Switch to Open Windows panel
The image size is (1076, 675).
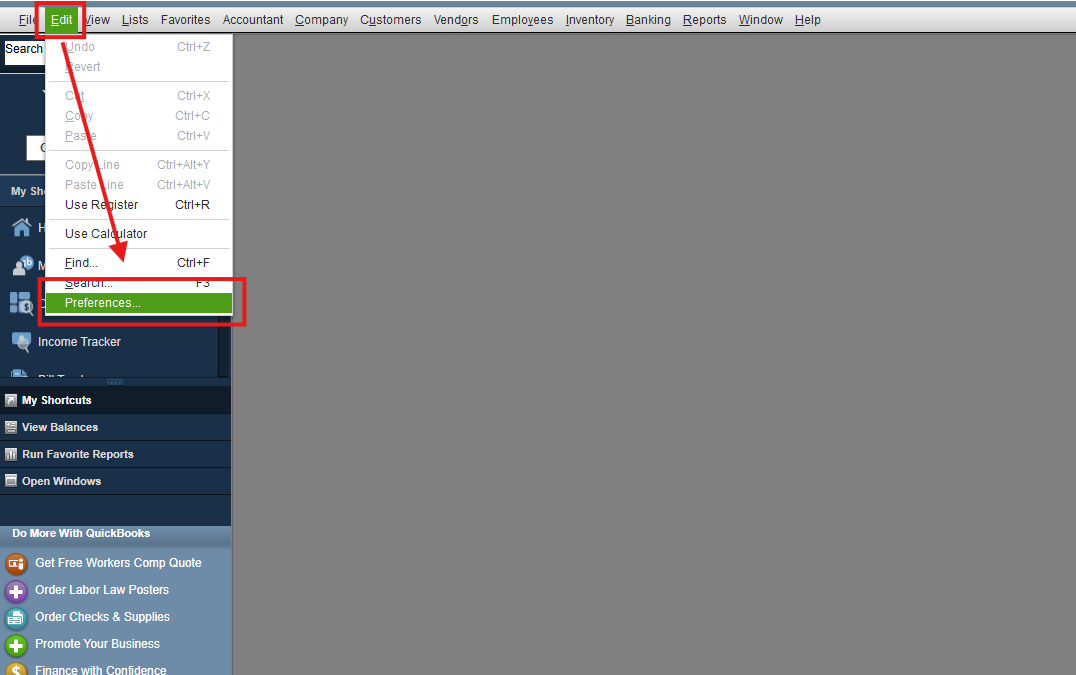point(115,481)
